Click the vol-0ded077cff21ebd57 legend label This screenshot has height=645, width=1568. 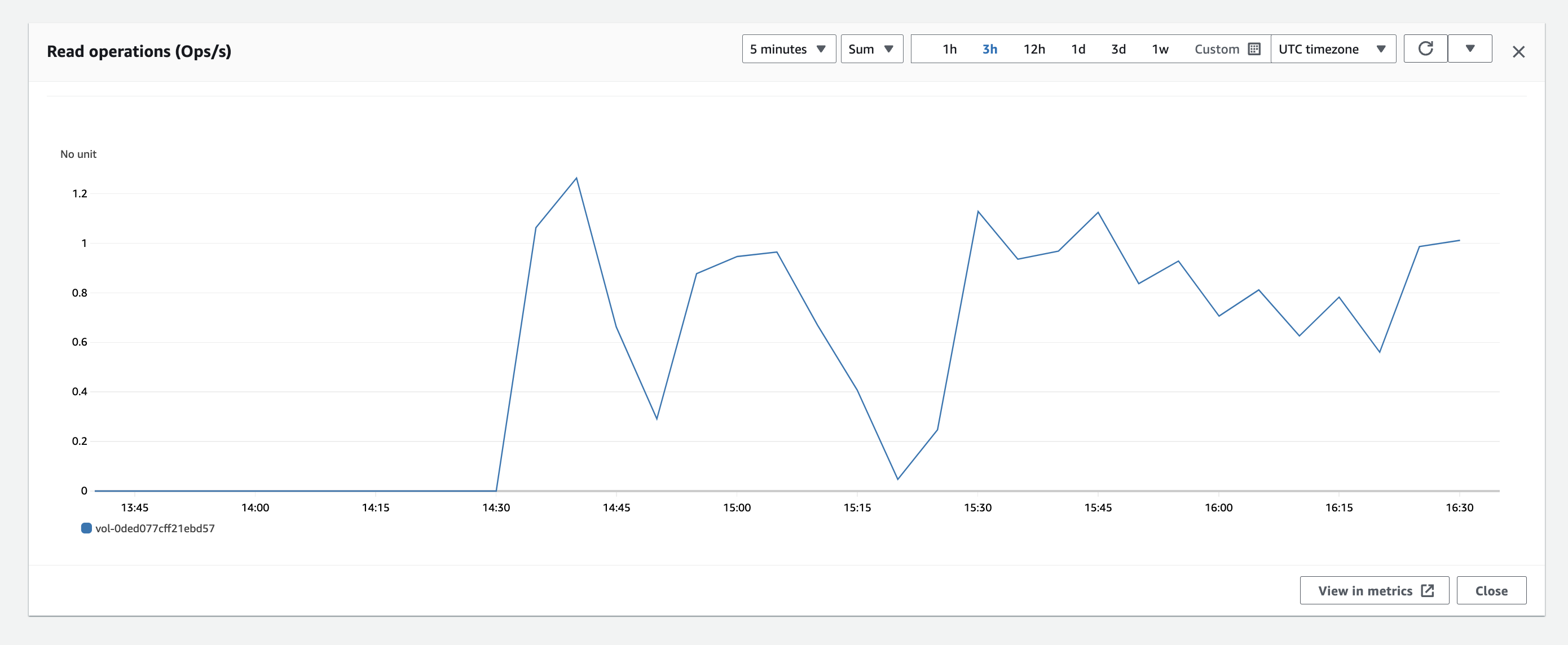pyautogui.click(x=155, y=528)
